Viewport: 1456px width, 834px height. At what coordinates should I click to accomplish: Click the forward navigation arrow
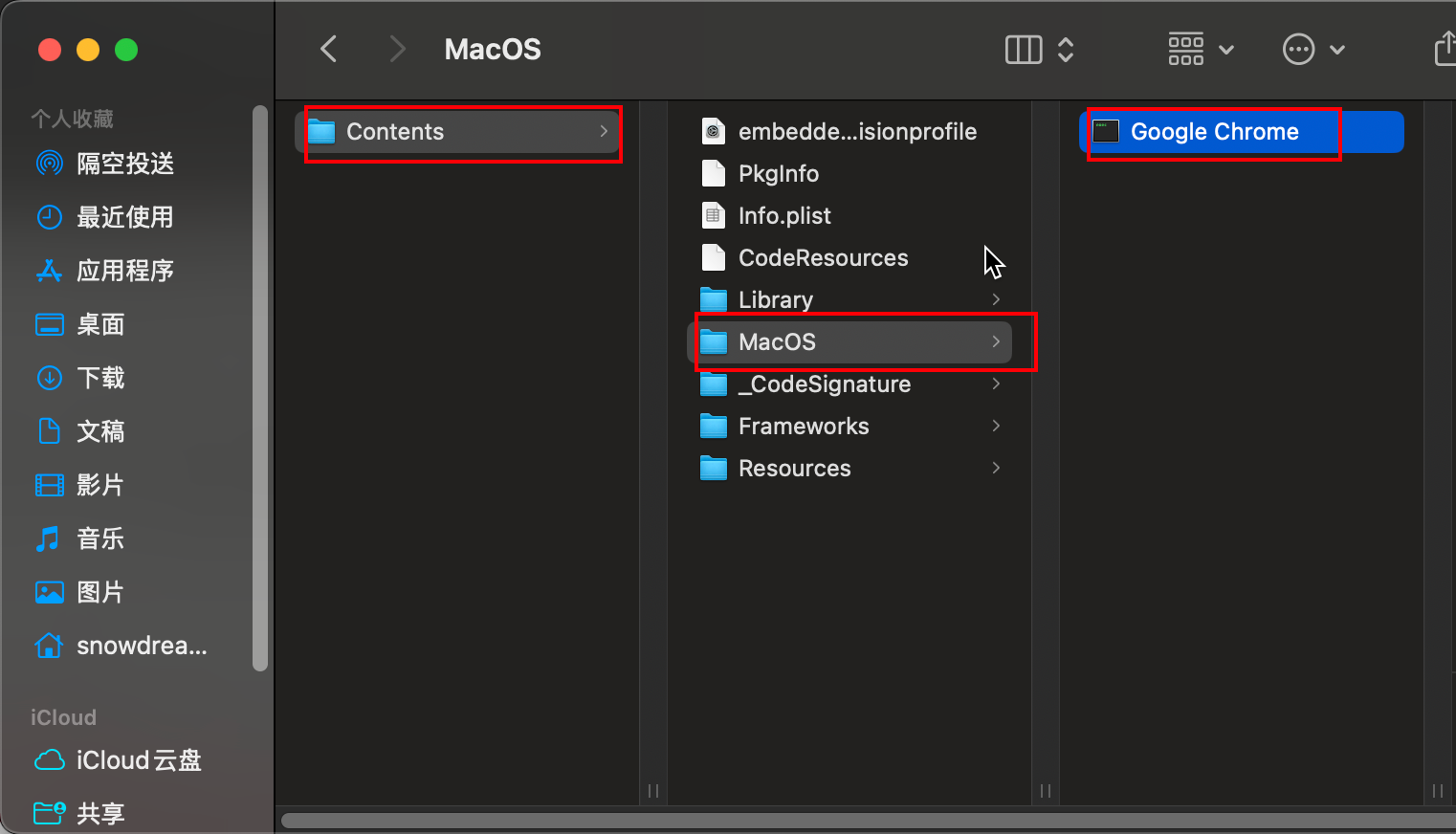[397, 49]
